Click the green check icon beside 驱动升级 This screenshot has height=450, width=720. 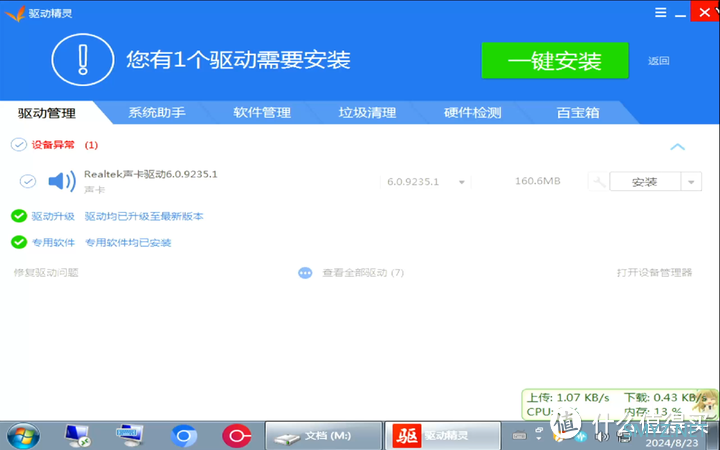click(x=19, y=216)
